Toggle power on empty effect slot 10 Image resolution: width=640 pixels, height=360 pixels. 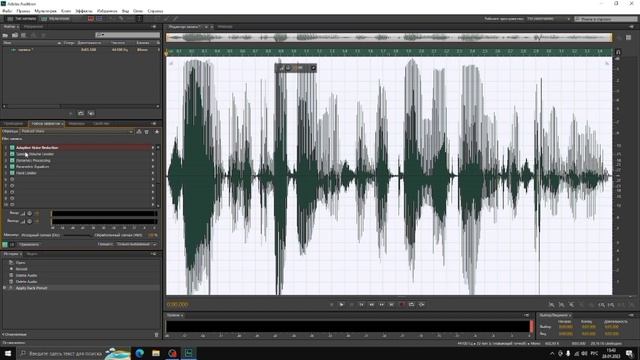coord(12,204)
